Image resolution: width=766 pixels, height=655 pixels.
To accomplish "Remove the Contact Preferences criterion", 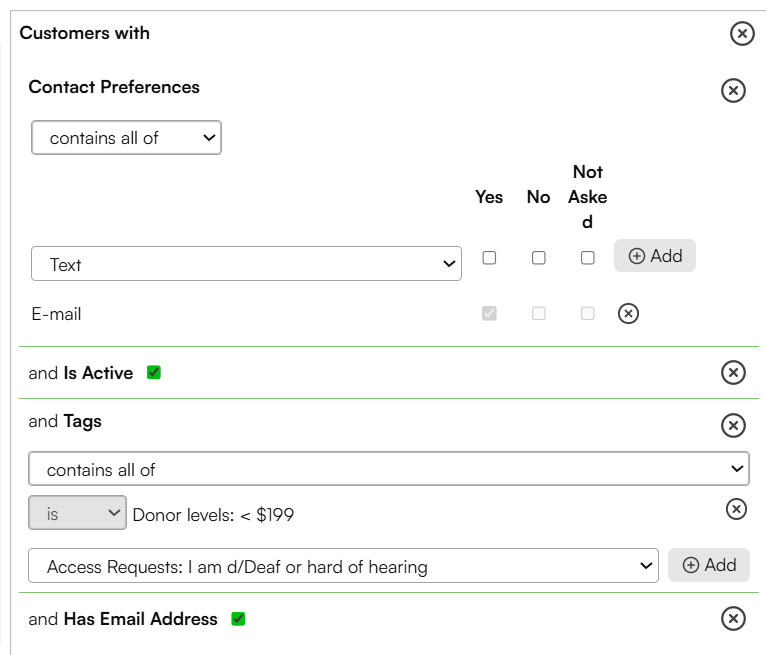I will [x=733, y=90].
